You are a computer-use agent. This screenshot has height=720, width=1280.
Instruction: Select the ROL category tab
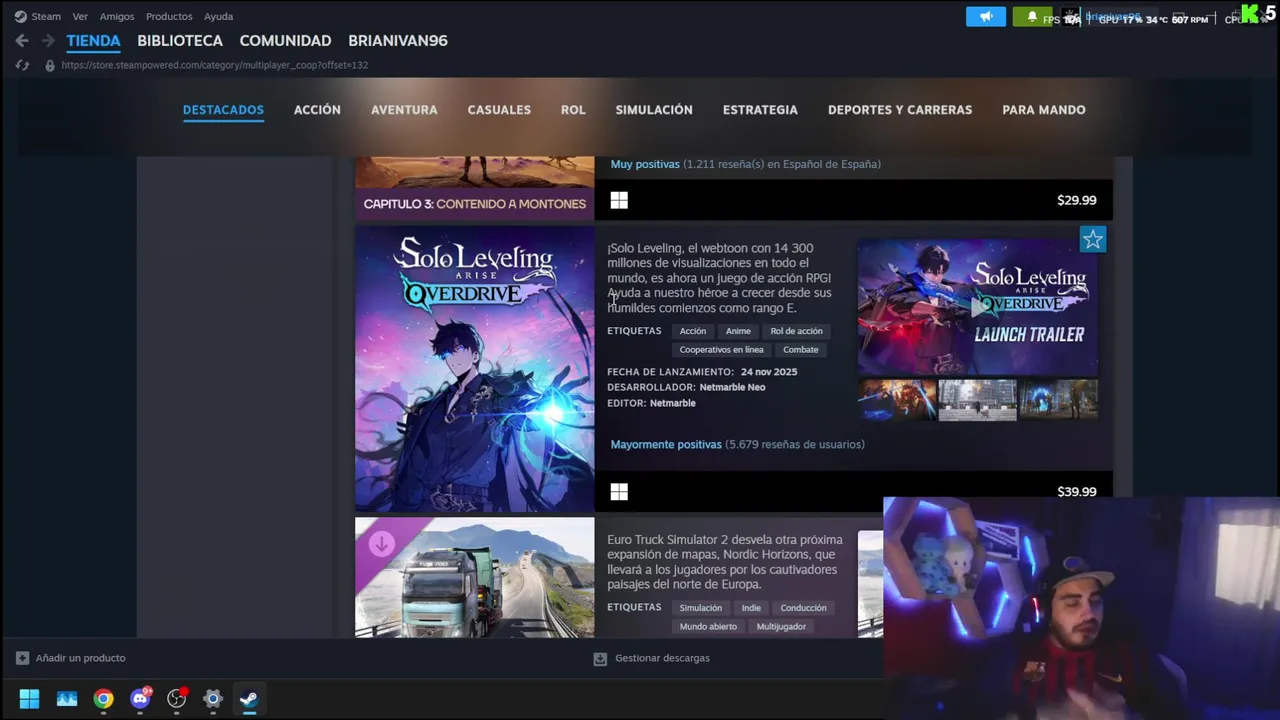pos(573,110)
